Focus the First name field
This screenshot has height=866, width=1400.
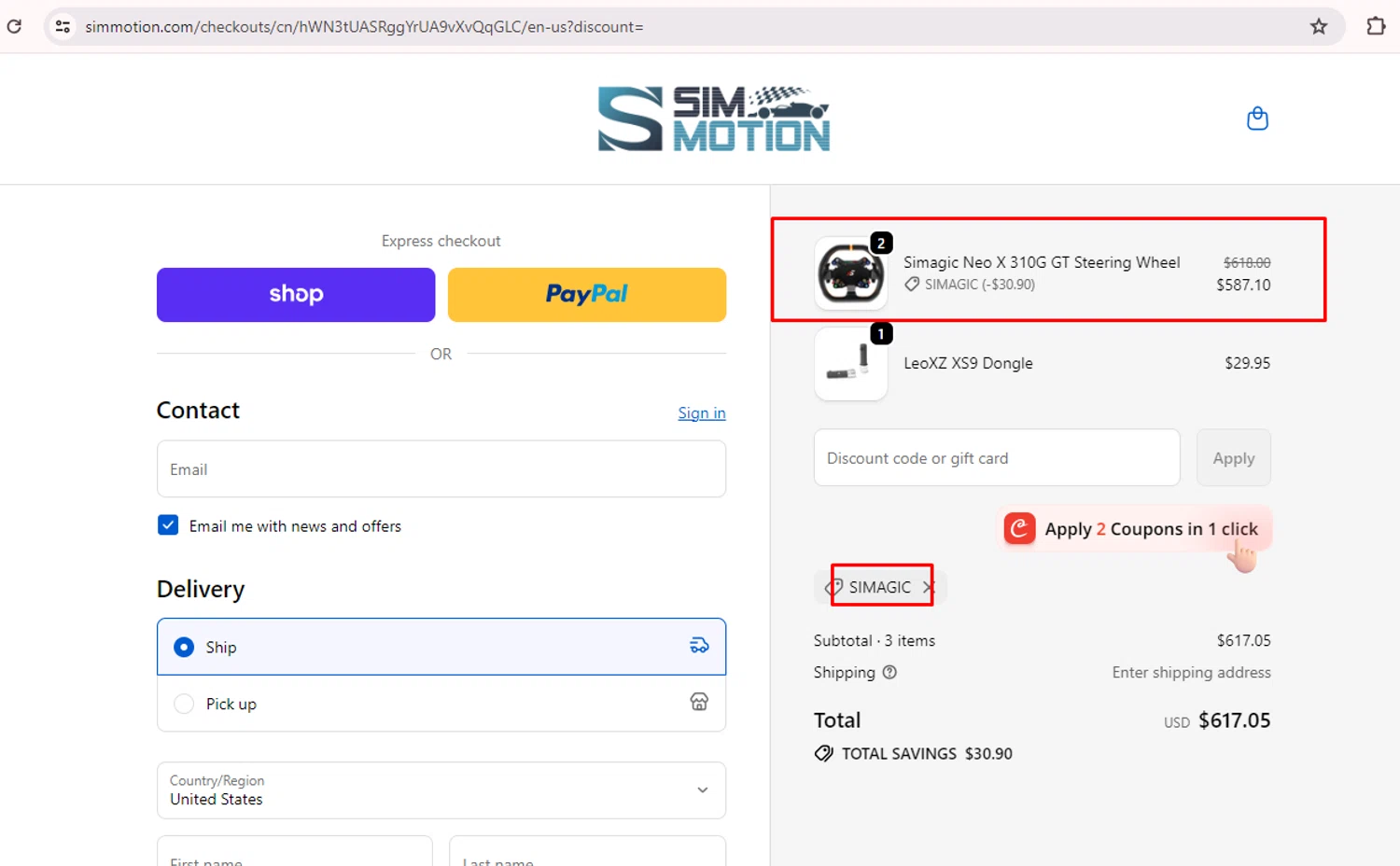295,851
